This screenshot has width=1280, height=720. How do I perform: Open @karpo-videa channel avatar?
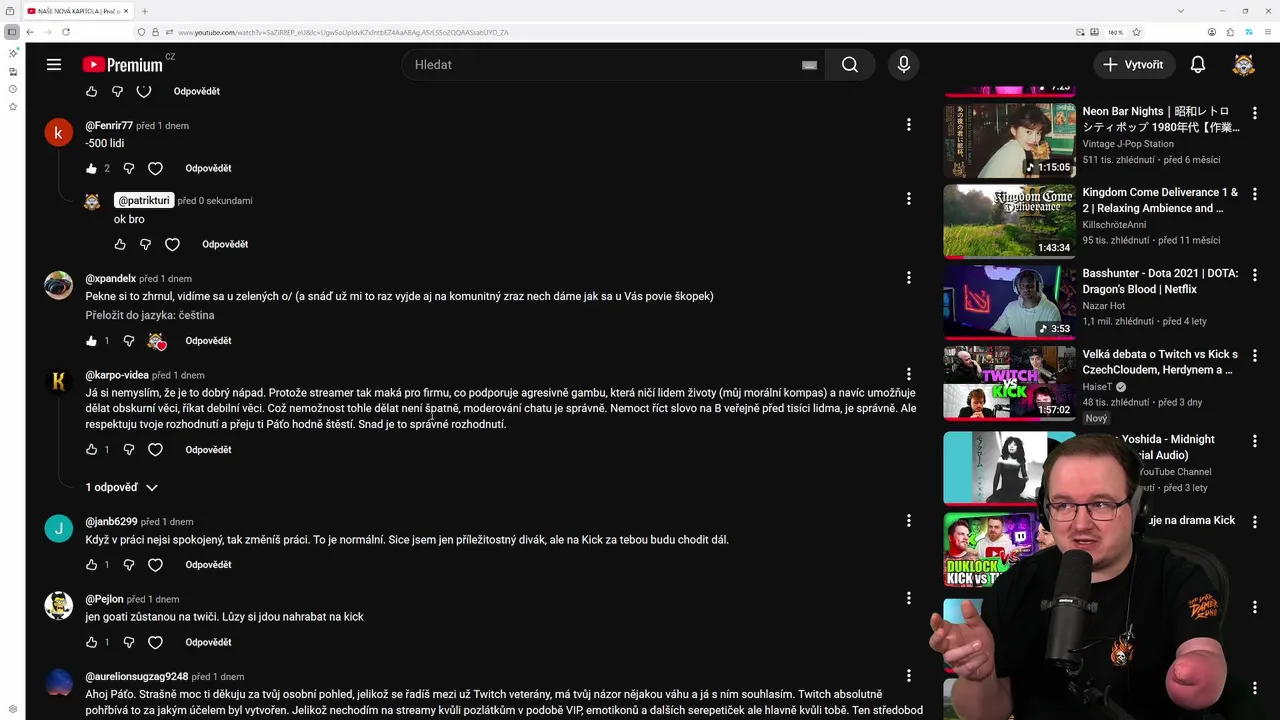pyautogui.click(x=59, y=382)
